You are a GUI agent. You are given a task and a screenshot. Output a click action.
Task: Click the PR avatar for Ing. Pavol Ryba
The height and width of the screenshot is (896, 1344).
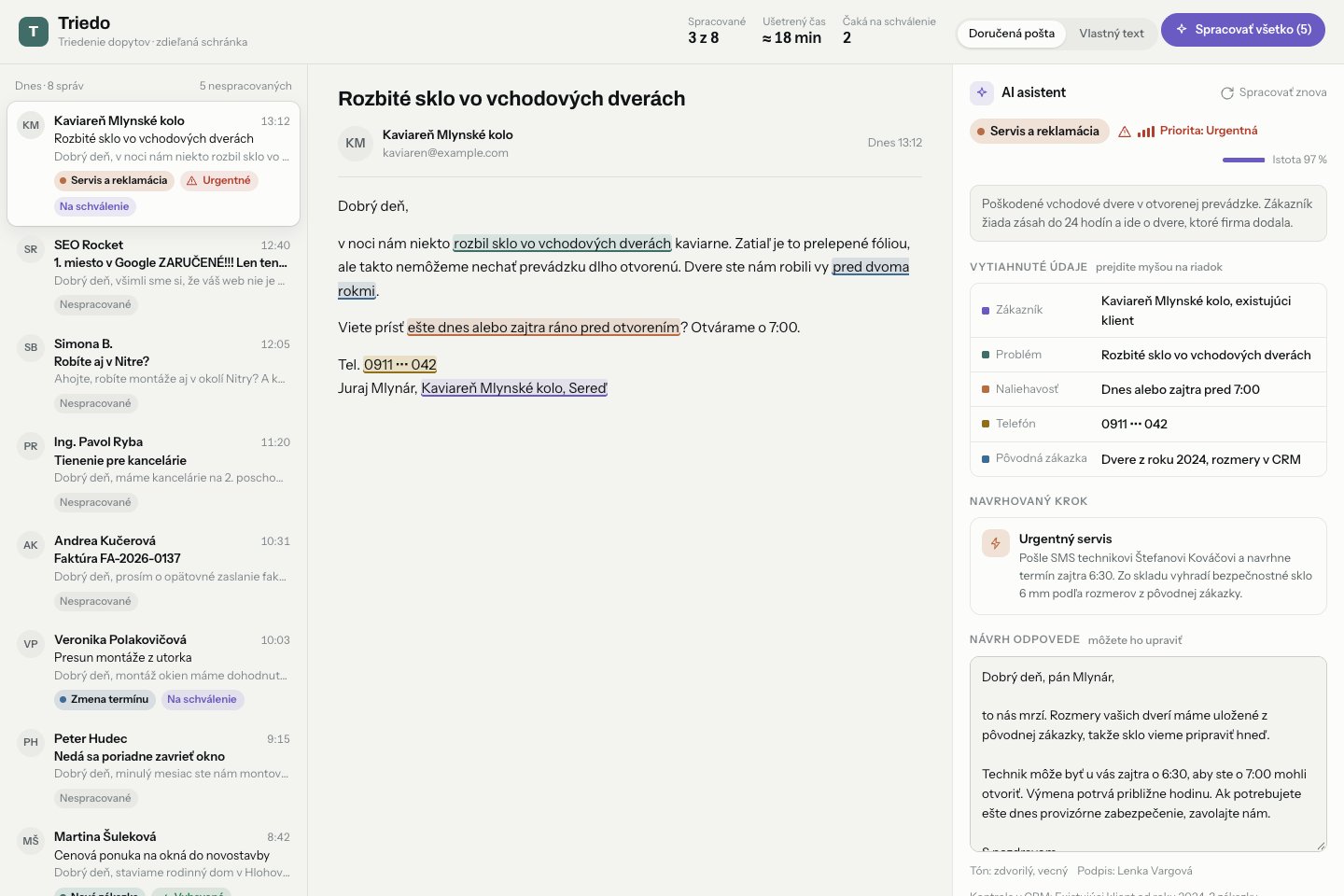point(31,446)
